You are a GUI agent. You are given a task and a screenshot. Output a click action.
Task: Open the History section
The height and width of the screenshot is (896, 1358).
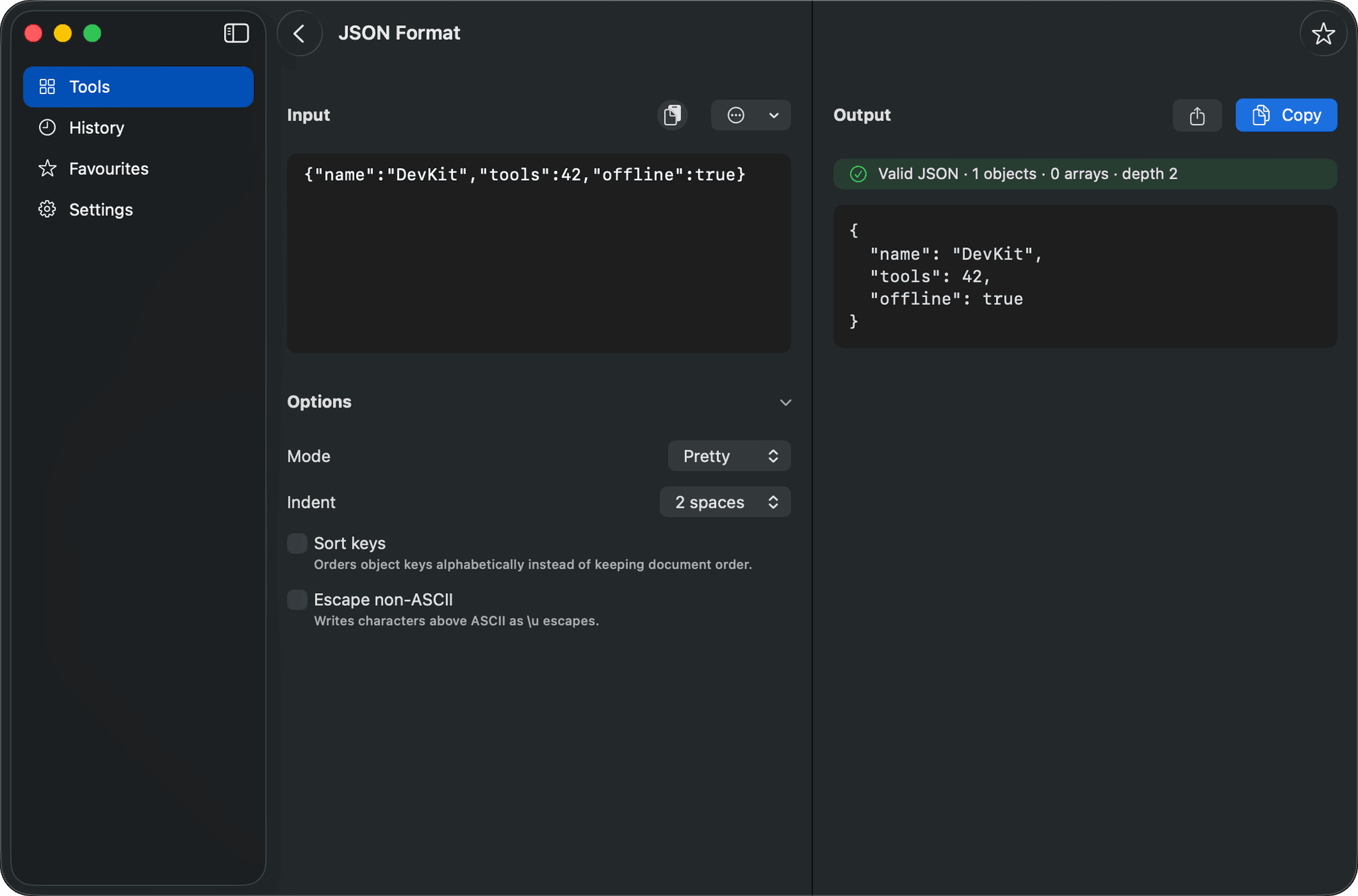tap(139, 128)
